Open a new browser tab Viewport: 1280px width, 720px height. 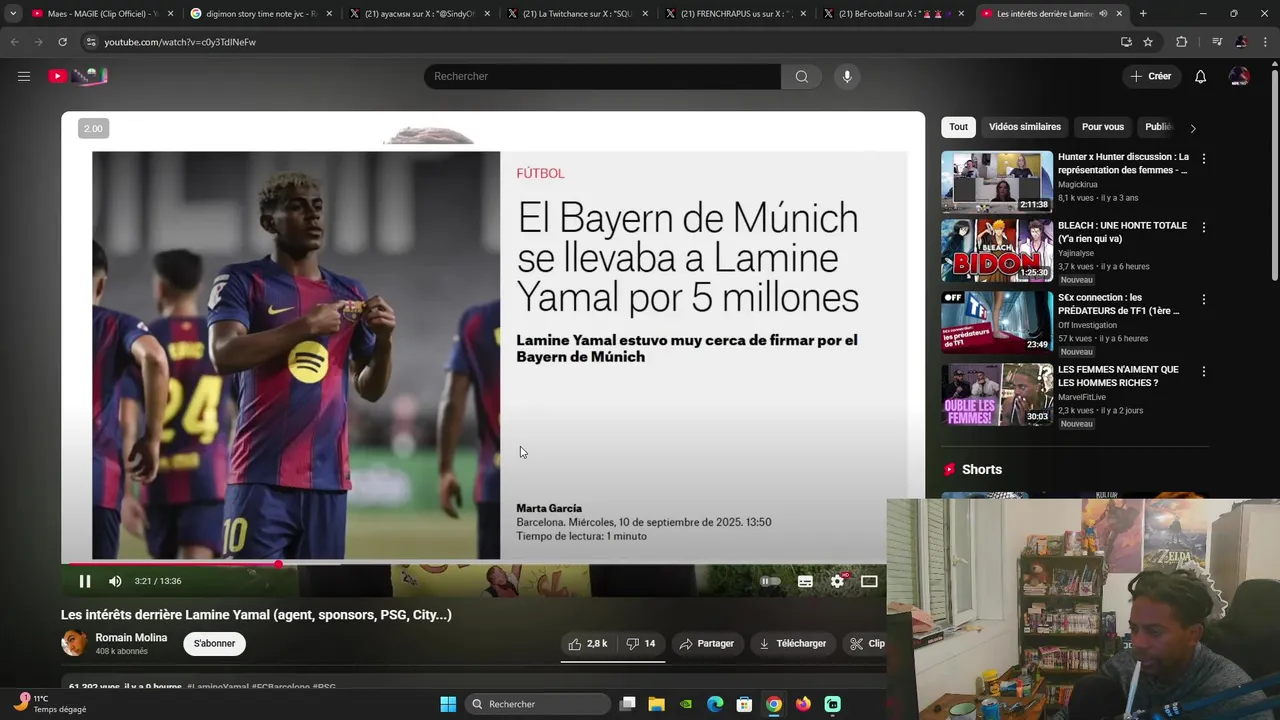(1143, 14)
